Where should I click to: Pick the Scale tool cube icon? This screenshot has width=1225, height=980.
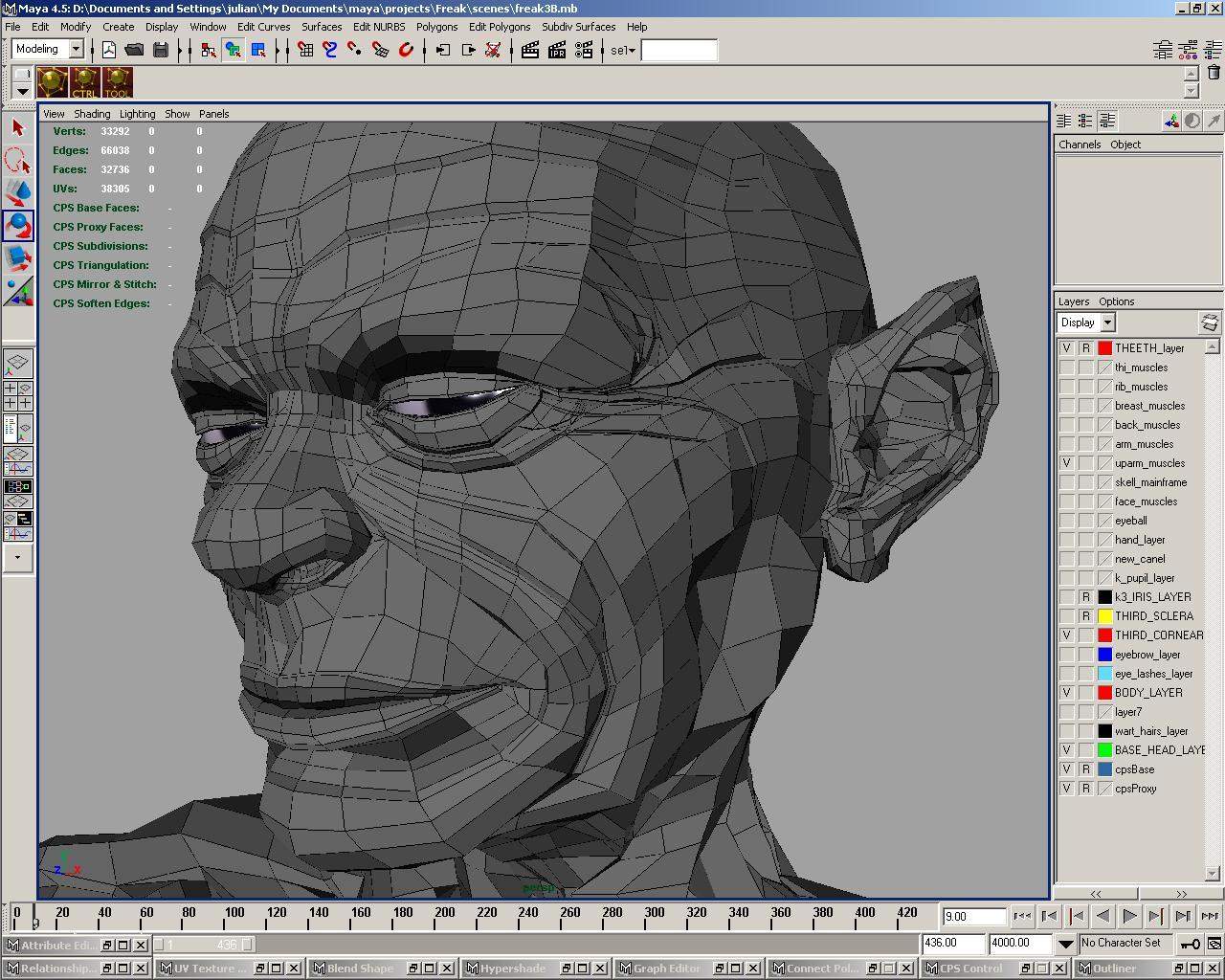point(17,257)
